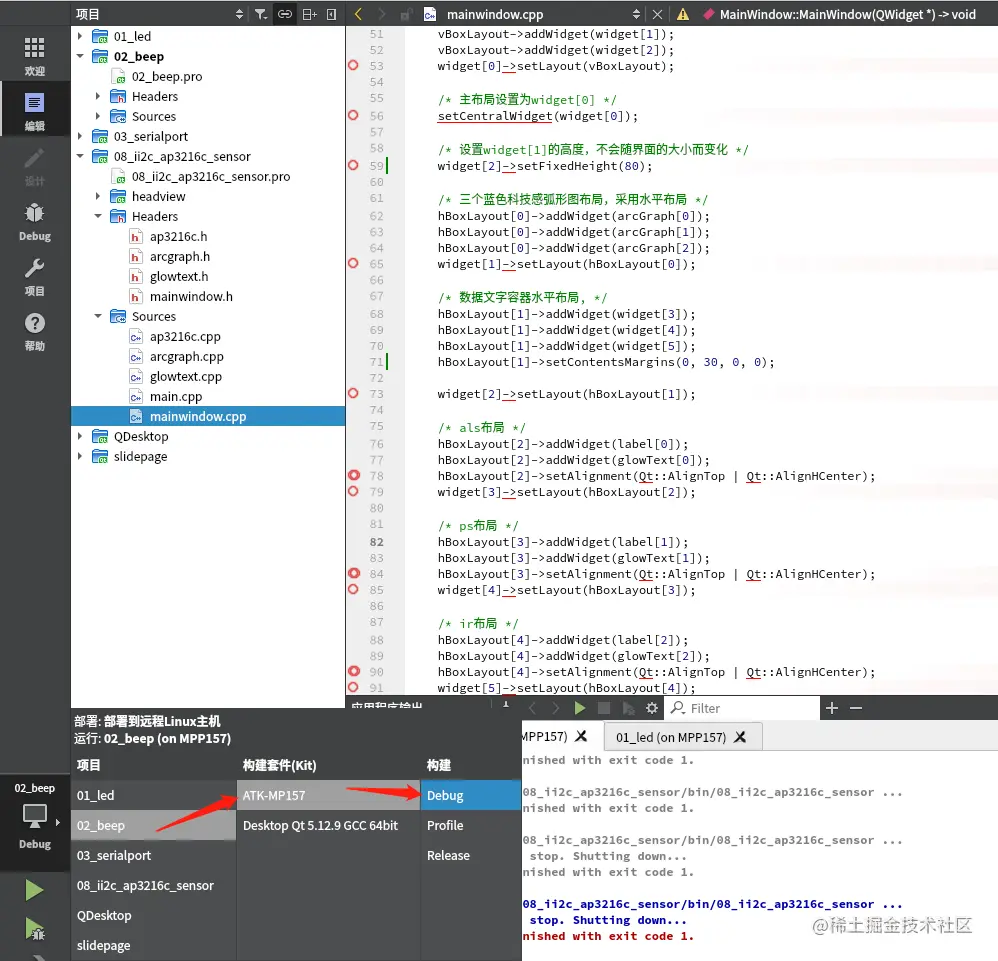Close the 01_led (on MPP157) output tab
Screen dimensions: 998x961
pyautogui.click(x=740, y=736)
